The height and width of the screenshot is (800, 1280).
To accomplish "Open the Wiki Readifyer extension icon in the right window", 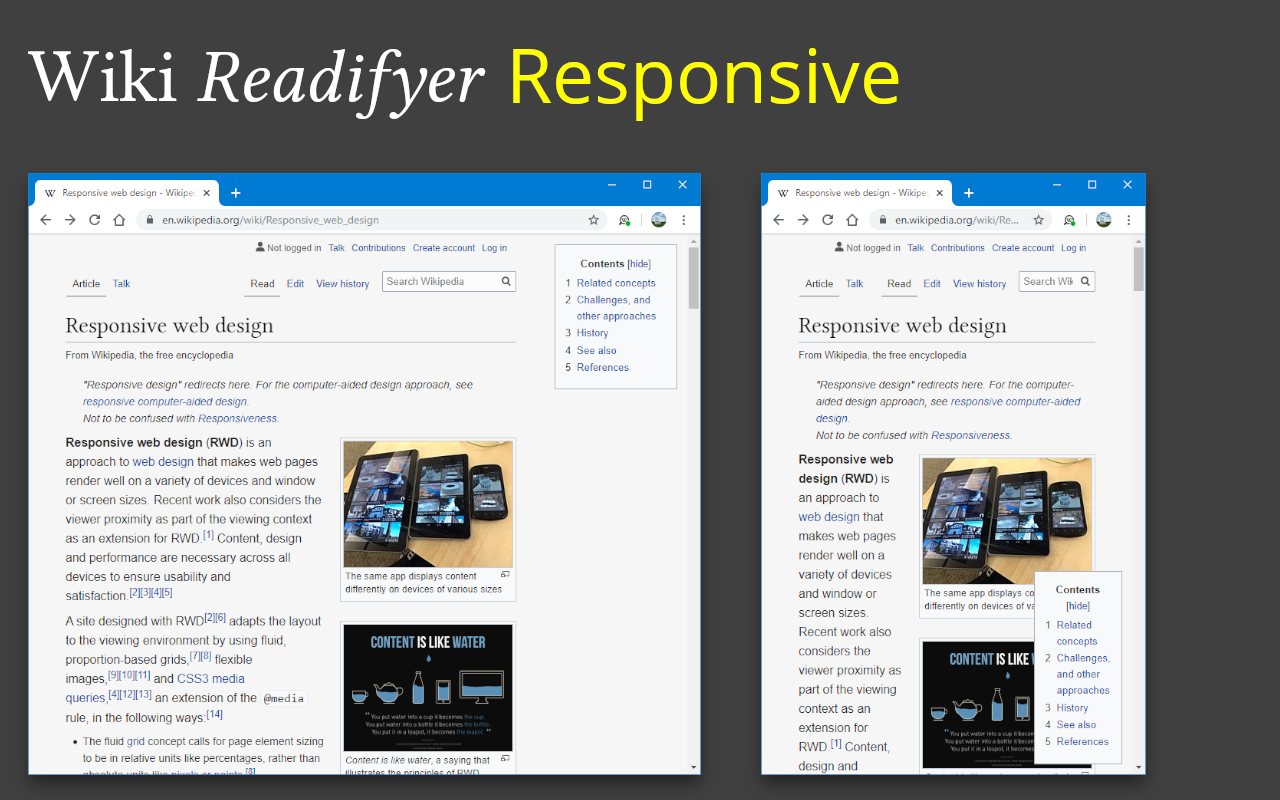I will tap(1070, 220).
